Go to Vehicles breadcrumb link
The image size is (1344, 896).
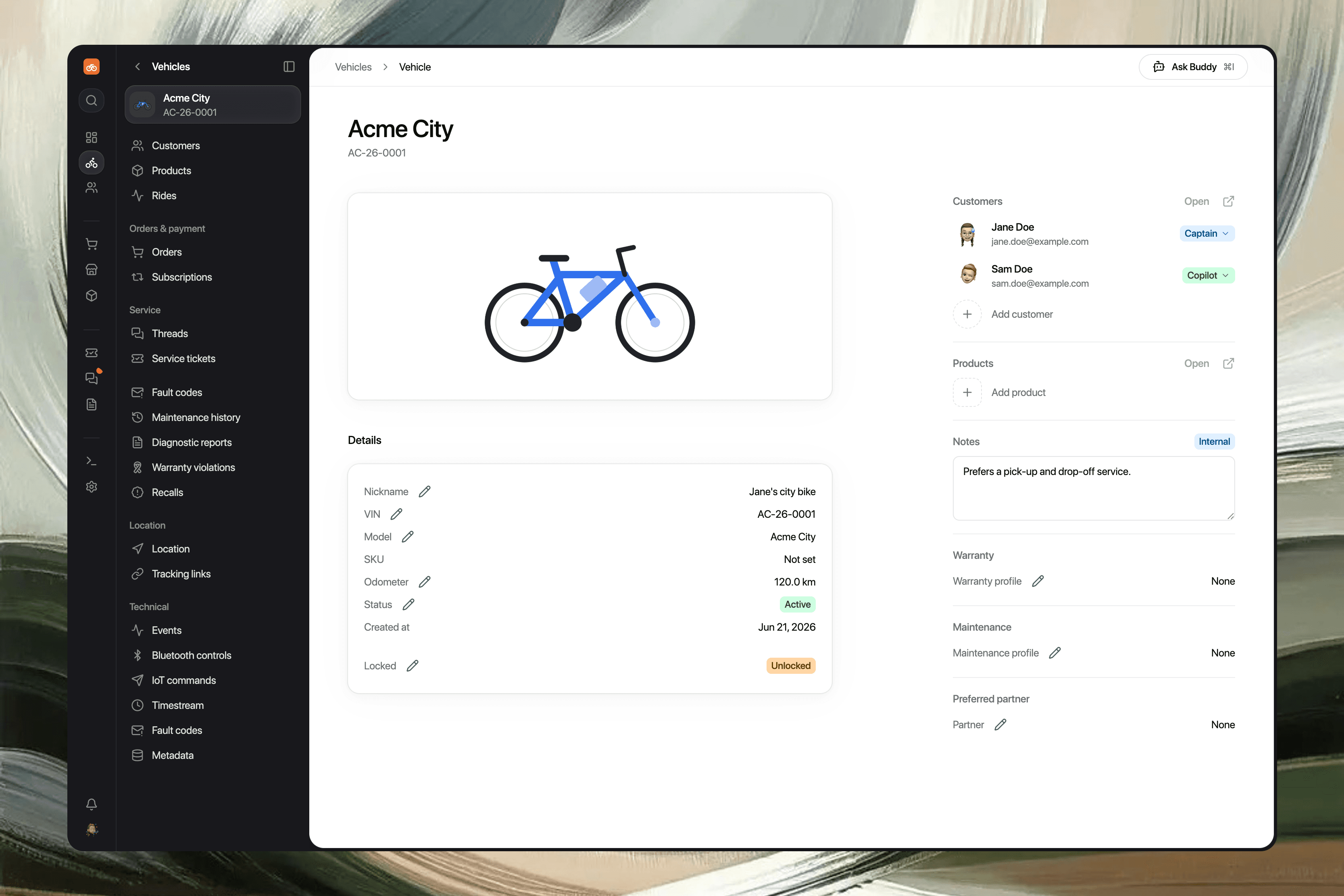(353, 67)
